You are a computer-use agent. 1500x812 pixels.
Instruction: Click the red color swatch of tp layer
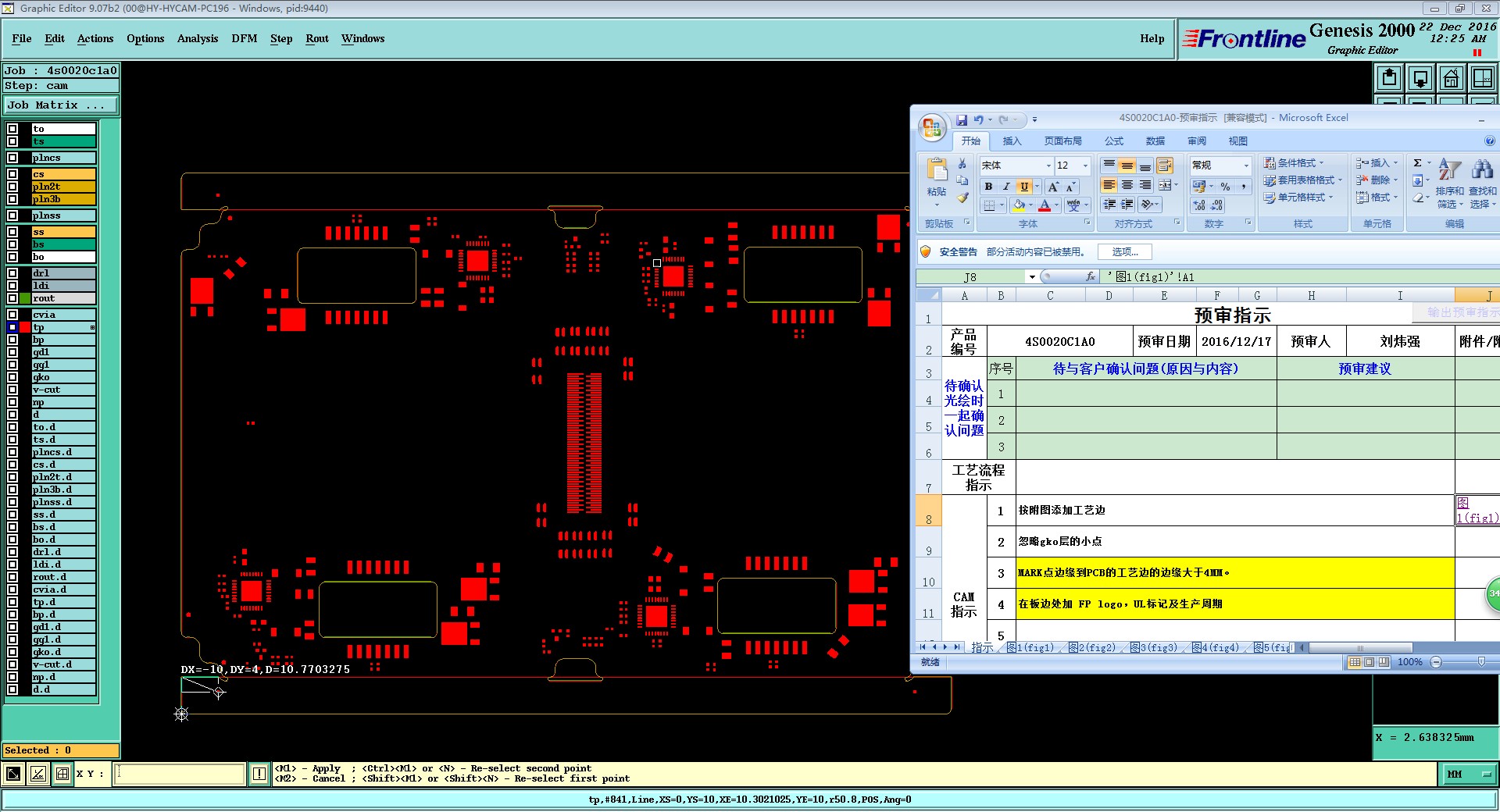click(x=25, y=327)
